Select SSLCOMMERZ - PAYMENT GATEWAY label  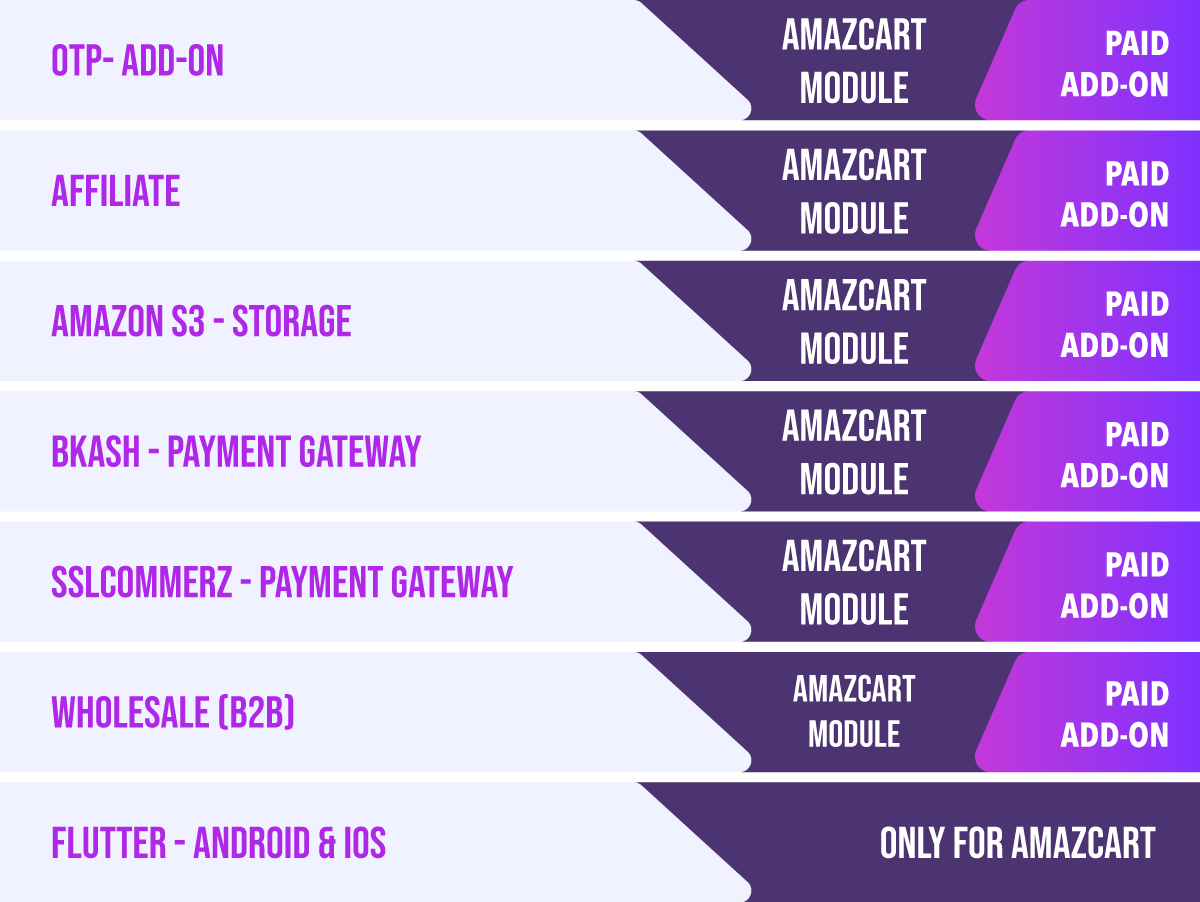[x=282, y=582]
